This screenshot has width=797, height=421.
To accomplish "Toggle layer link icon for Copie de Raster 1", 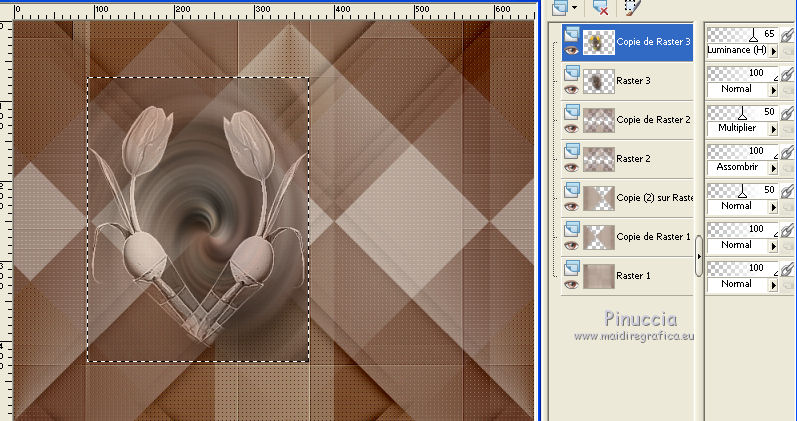I will point(787,230).
